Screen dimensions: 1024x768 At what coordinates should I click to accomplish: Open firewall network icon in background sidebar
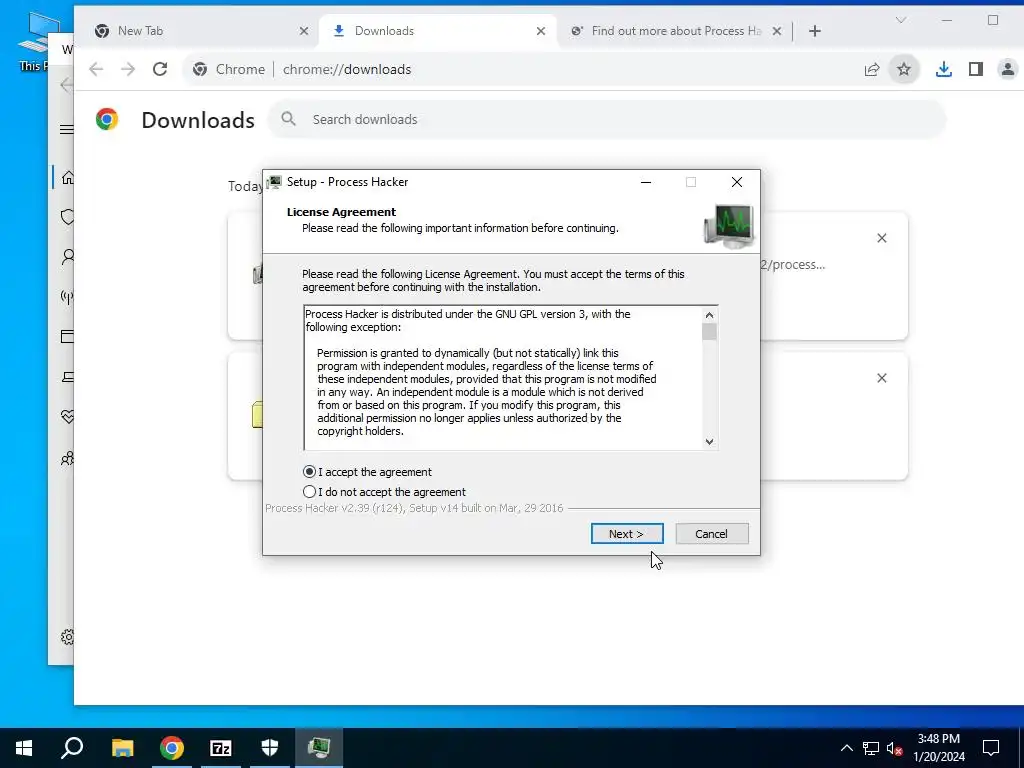point(67,297)
